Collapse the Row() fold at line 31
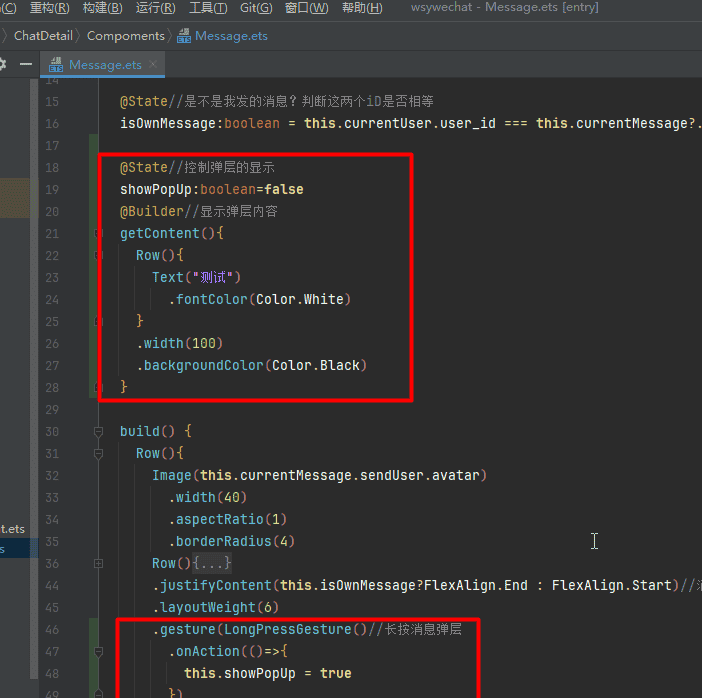702x698 pixels. pos(98,454)
